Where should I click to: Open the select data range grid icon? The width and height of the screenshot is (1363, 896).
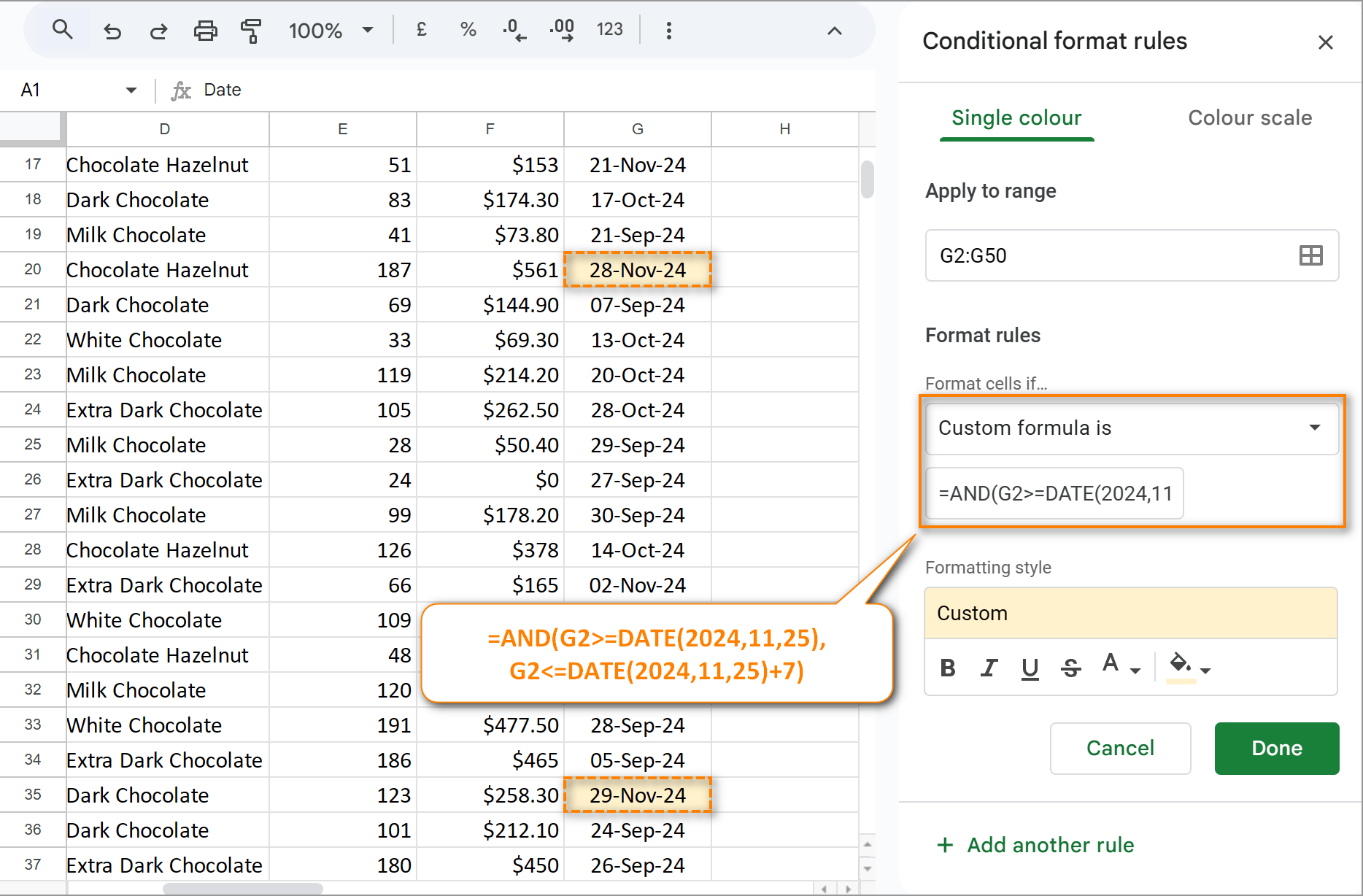coord(1310,255)
